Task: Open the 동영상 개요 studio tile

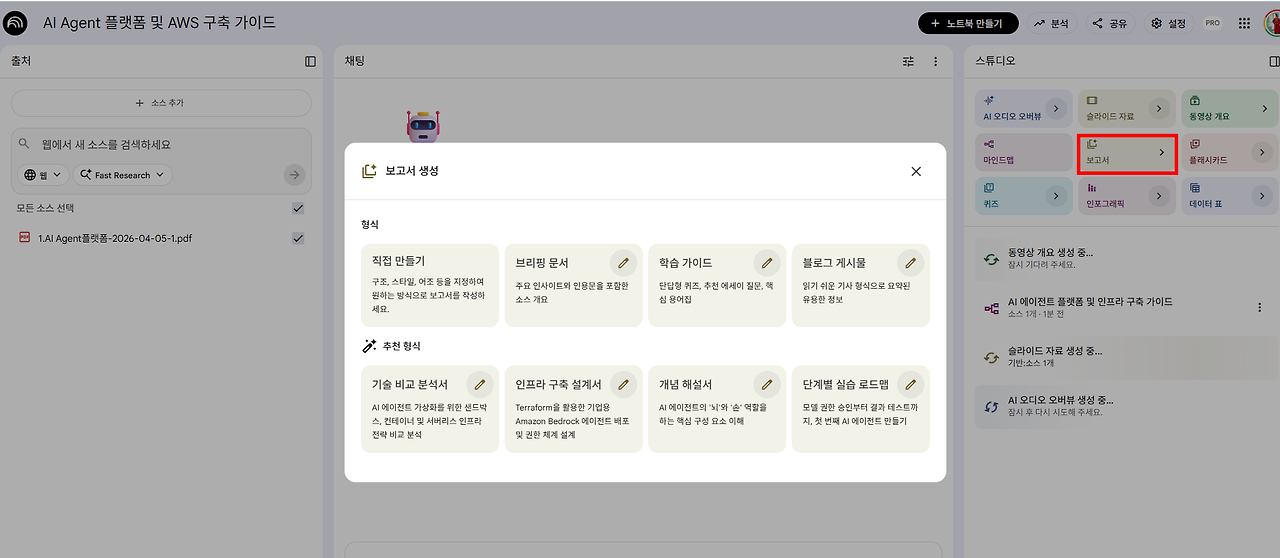Action: coord(1231,108)
